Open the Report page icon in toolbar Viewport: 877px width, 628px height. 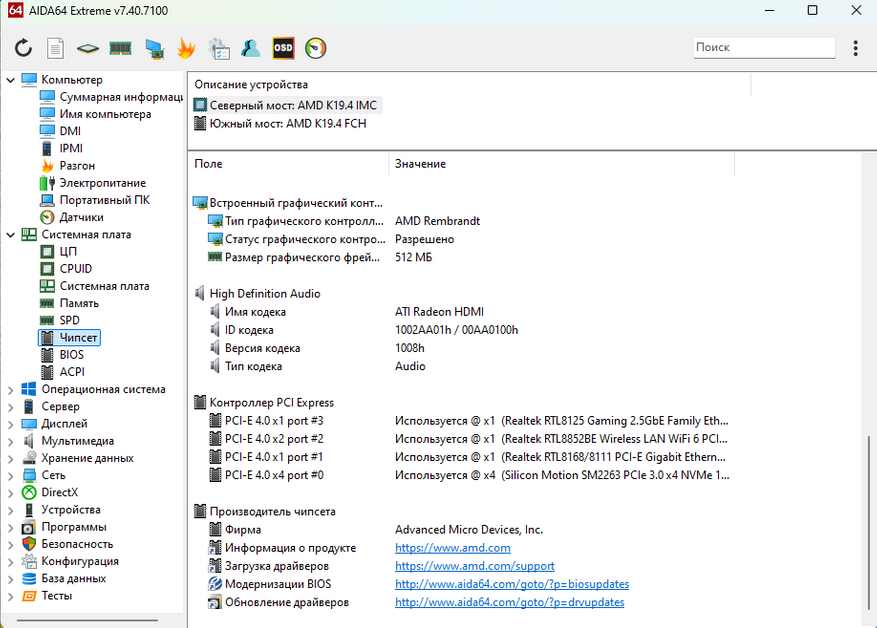pos(56,48)
